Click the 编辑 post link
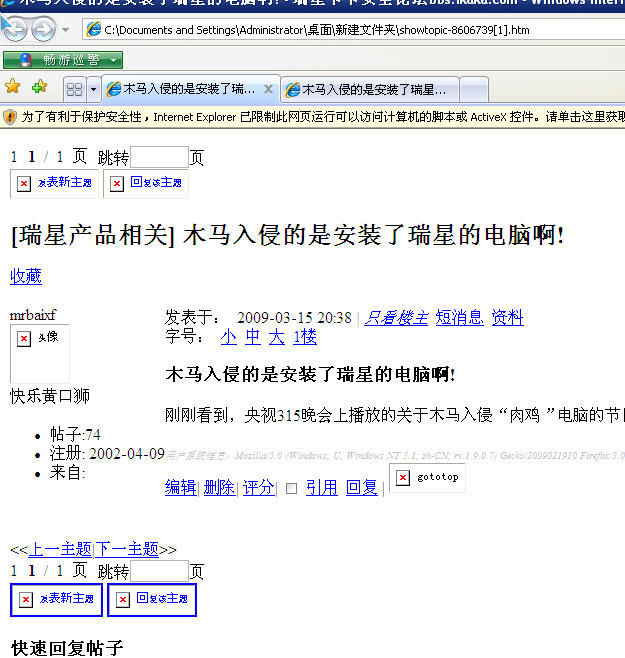 pos(180,488)
